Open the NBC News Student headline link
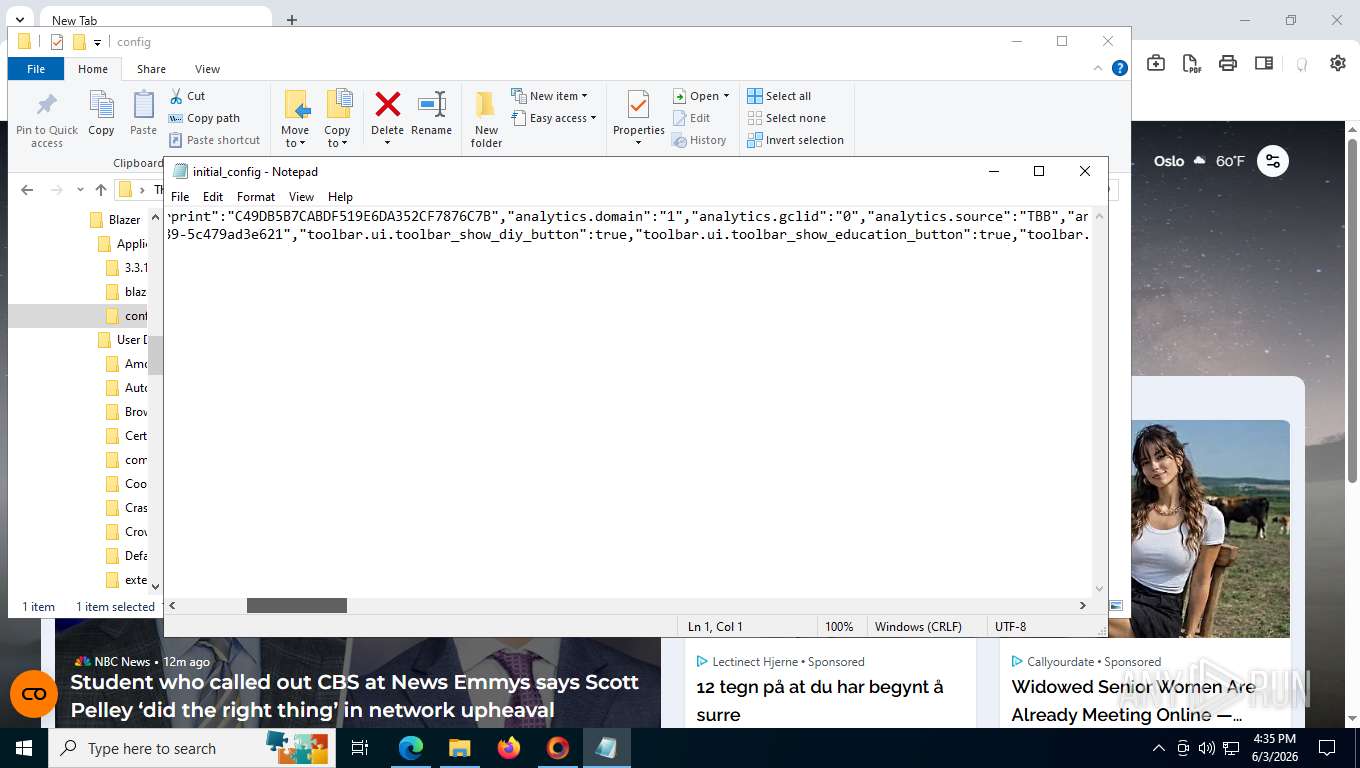Viewport: 1360px width, 768px height. (x=355, y=696)
